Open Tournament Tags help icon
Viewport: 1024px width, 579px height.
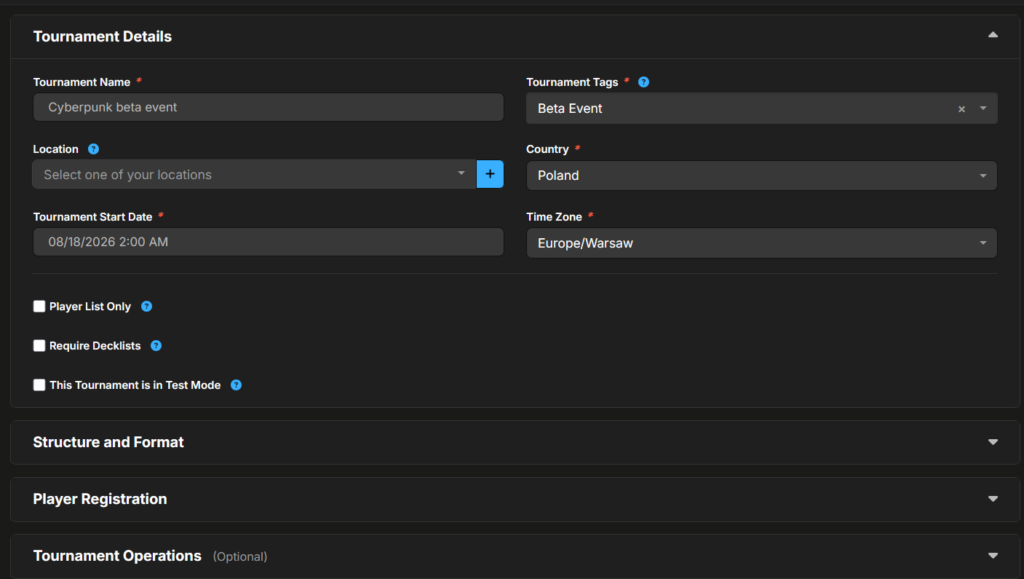[643, 82]
